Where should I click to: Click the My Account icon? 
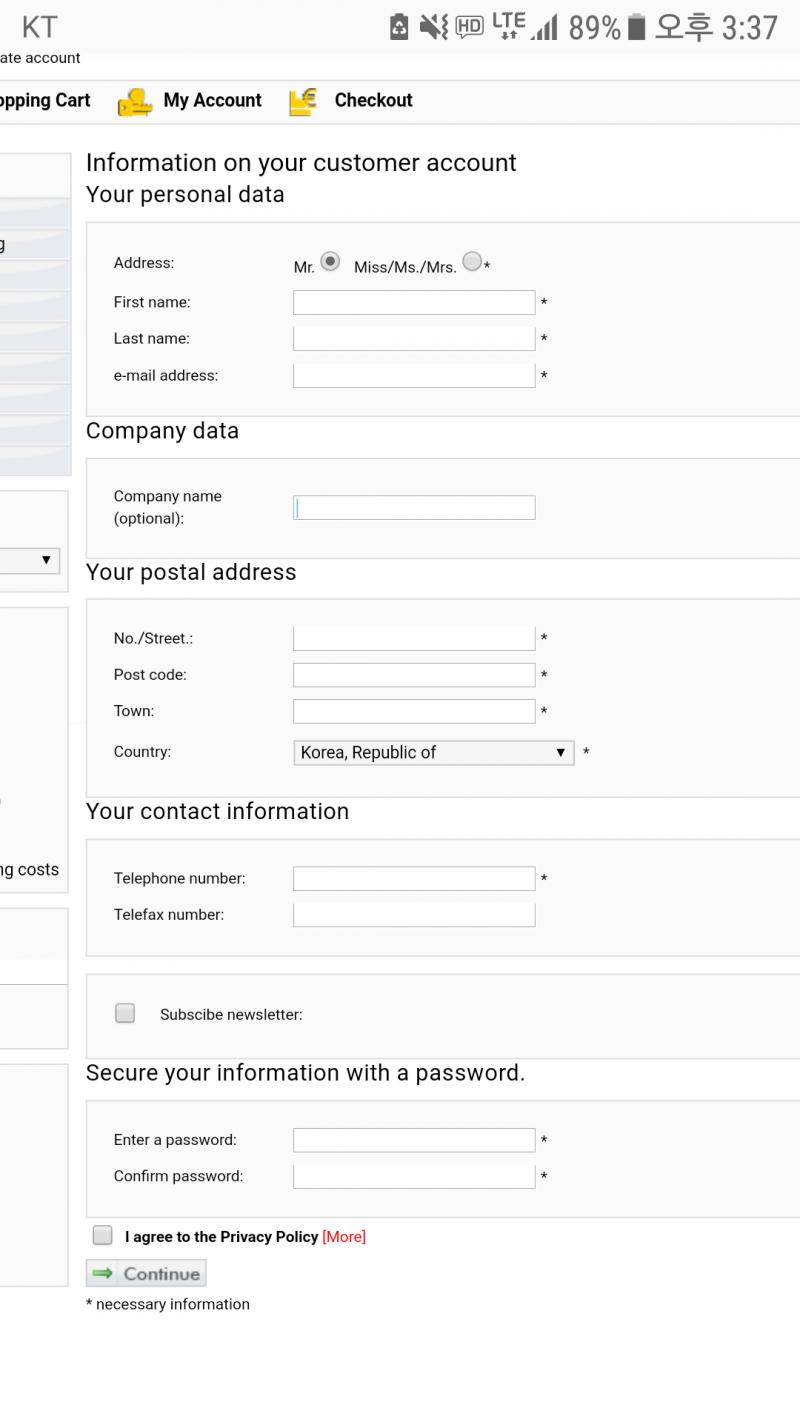(135, 102)
